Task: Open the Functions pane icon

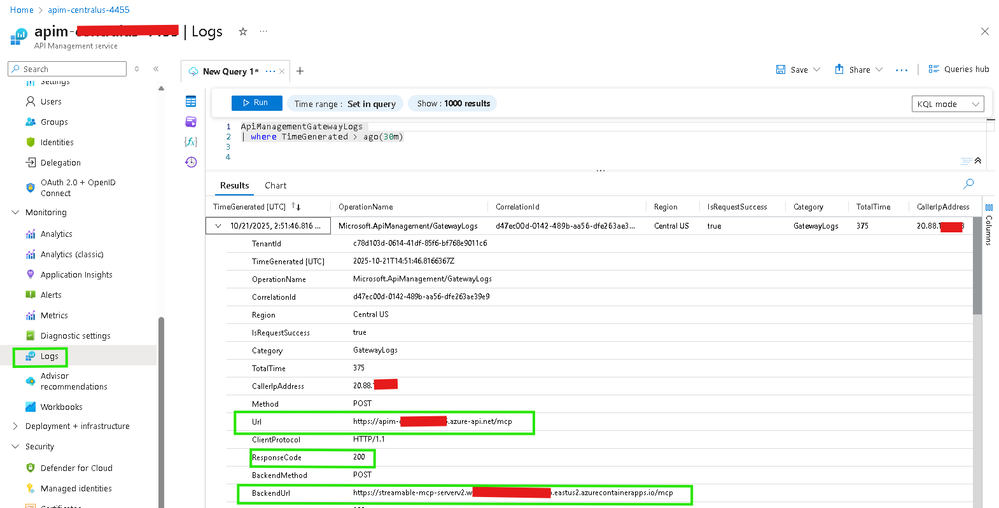Action: click(190, 142)
